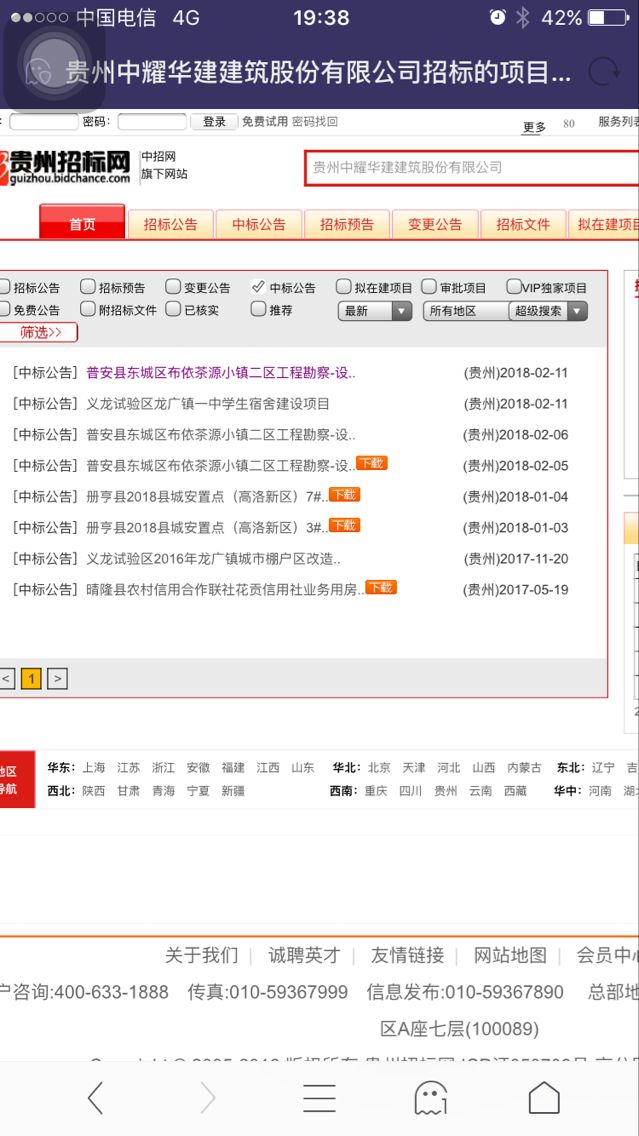Open the 超级搜索 dropdown
639x1136 pixels.
click(x=548, y=311)
